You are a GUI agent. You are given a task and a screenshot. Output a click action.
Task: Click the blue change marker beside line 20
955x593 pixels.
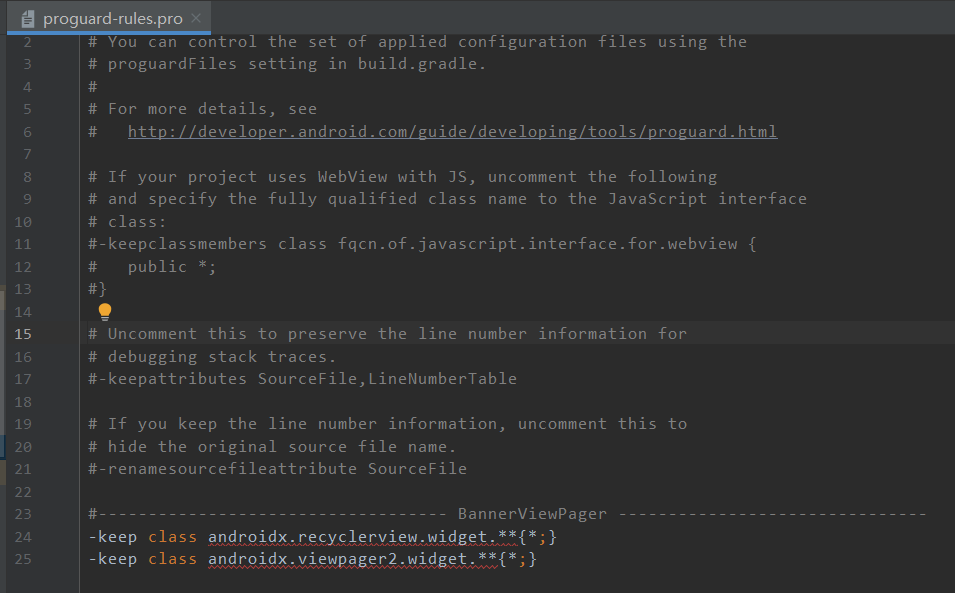pos(2,446)
